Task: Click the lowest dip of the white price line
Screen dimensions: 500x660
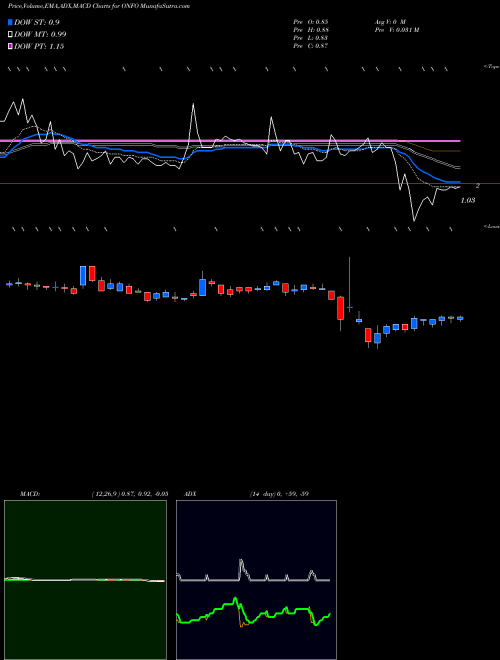Action: click(414, 220)
